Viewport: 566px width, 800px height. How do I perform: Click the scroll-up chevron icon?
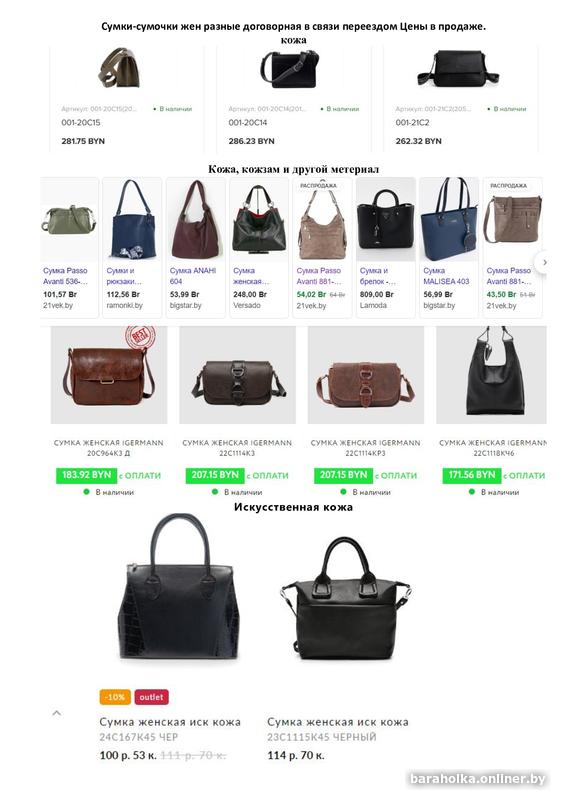coord(57,713)
